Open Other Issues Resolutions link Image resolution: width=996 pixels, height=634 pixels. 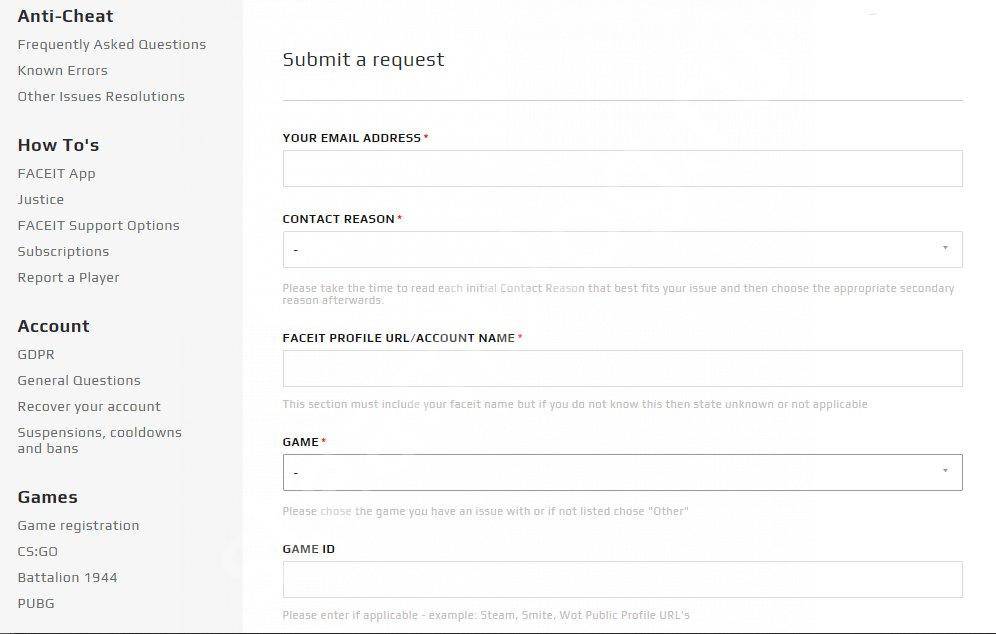click(x=101, y=97)
